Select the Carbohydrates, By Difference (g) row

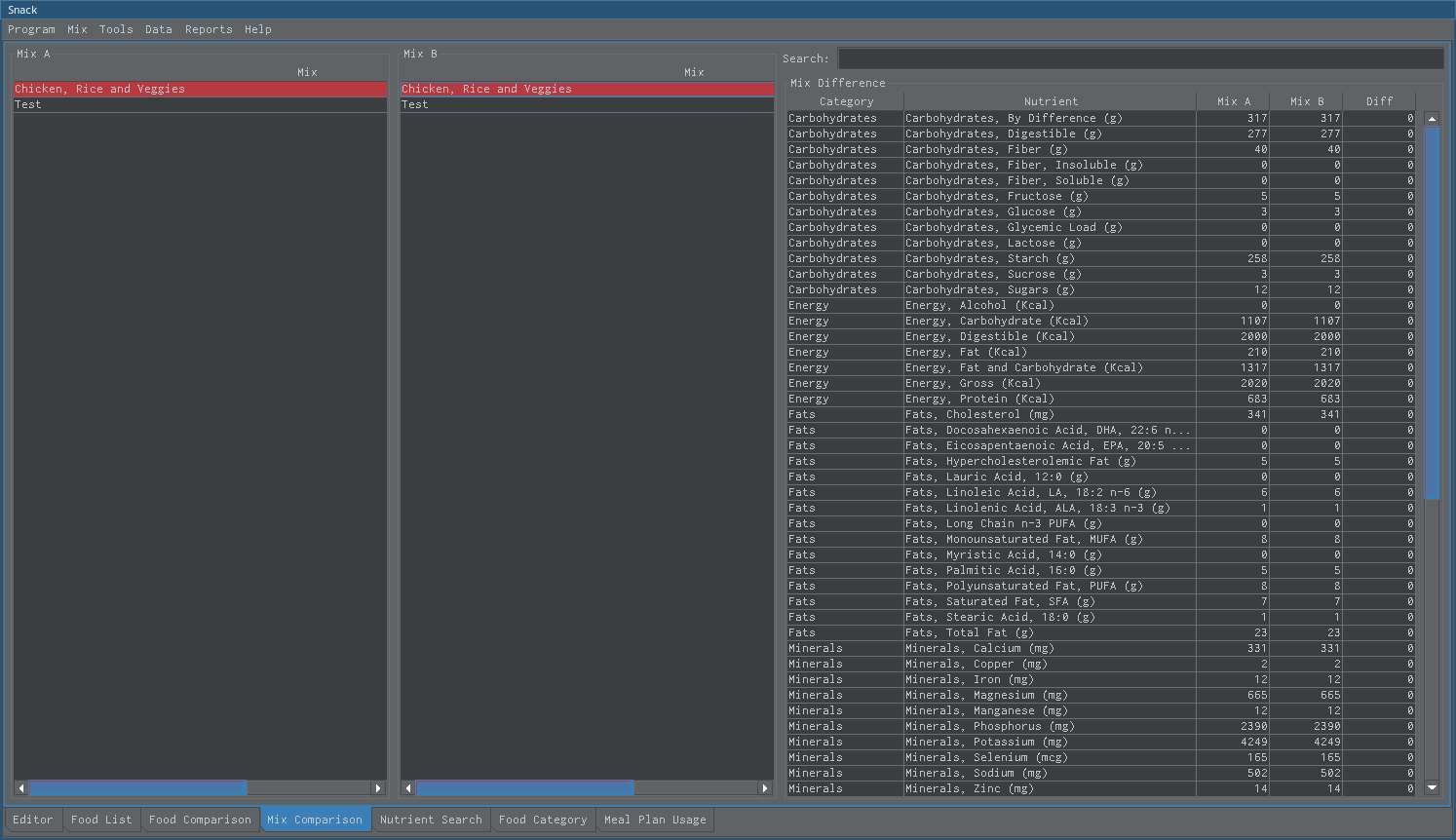click(1101, 118)
